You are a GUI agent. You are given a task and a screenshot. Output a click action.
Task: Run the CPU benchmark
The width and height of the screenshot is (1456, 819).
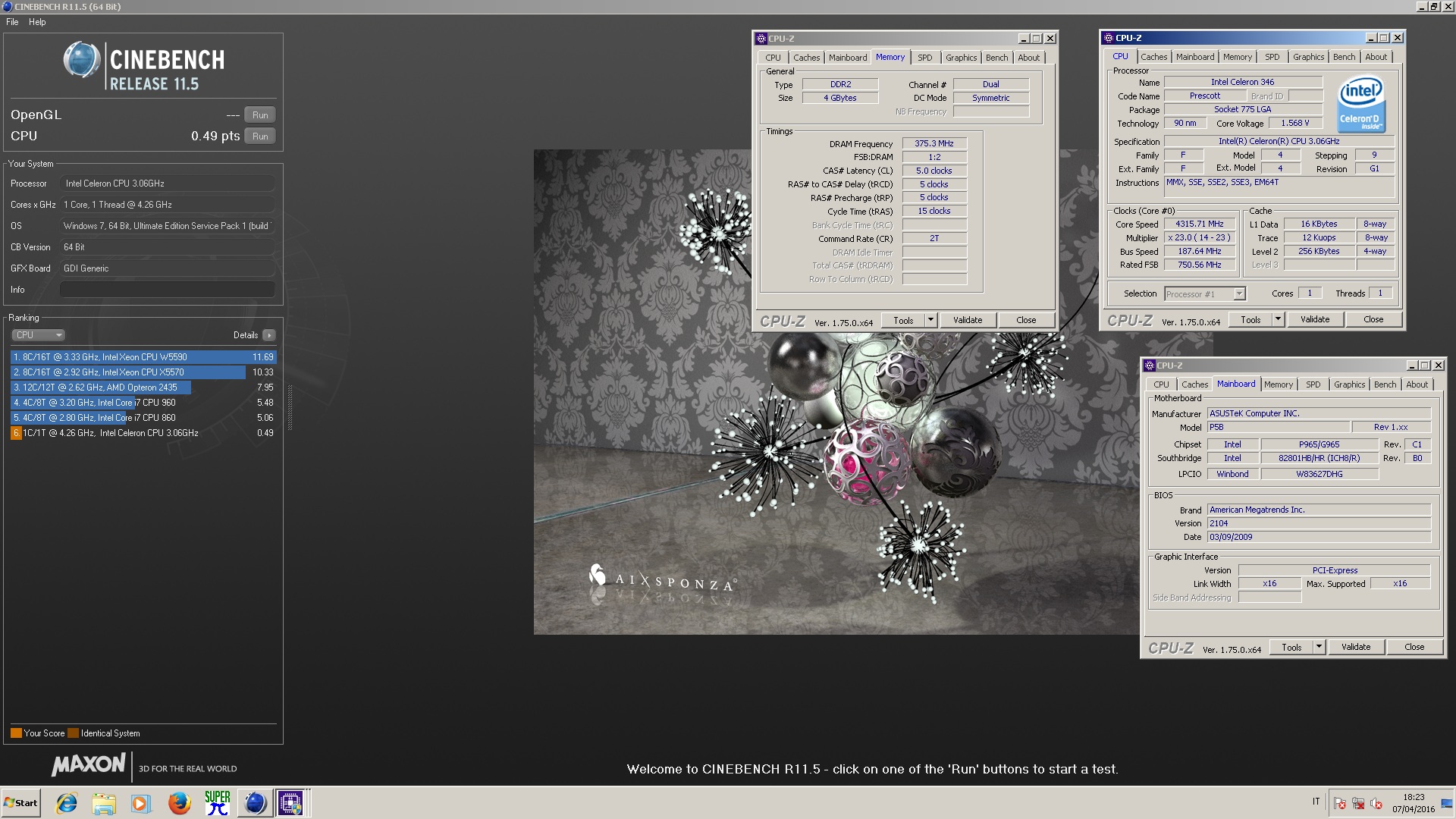click(x=260, y=136)
